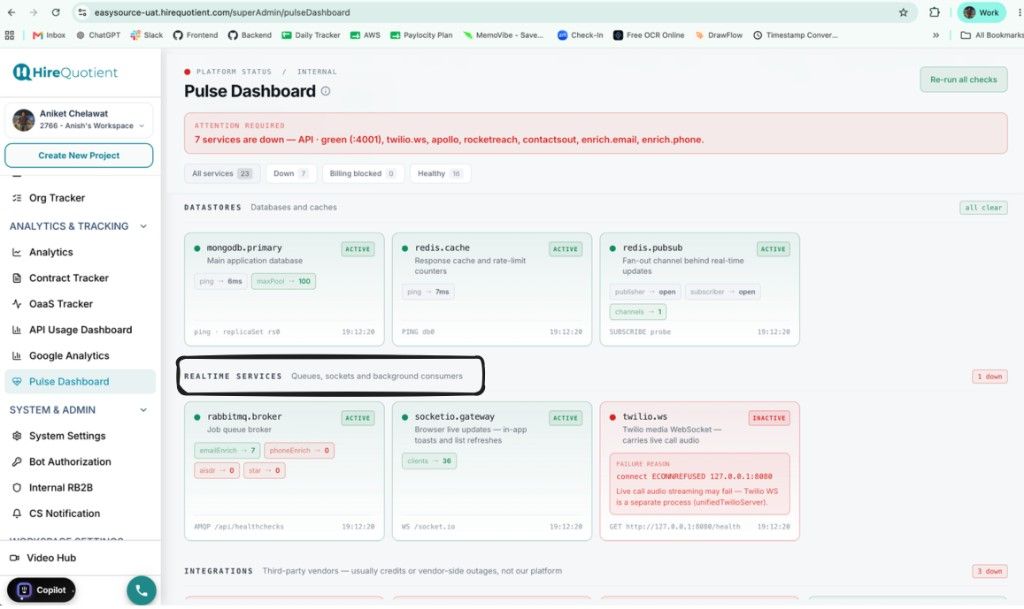The height and width of the screenshot is (609, 1024).
Task: Open API Usage Dashboard in the sidebar
Action: 80,330
